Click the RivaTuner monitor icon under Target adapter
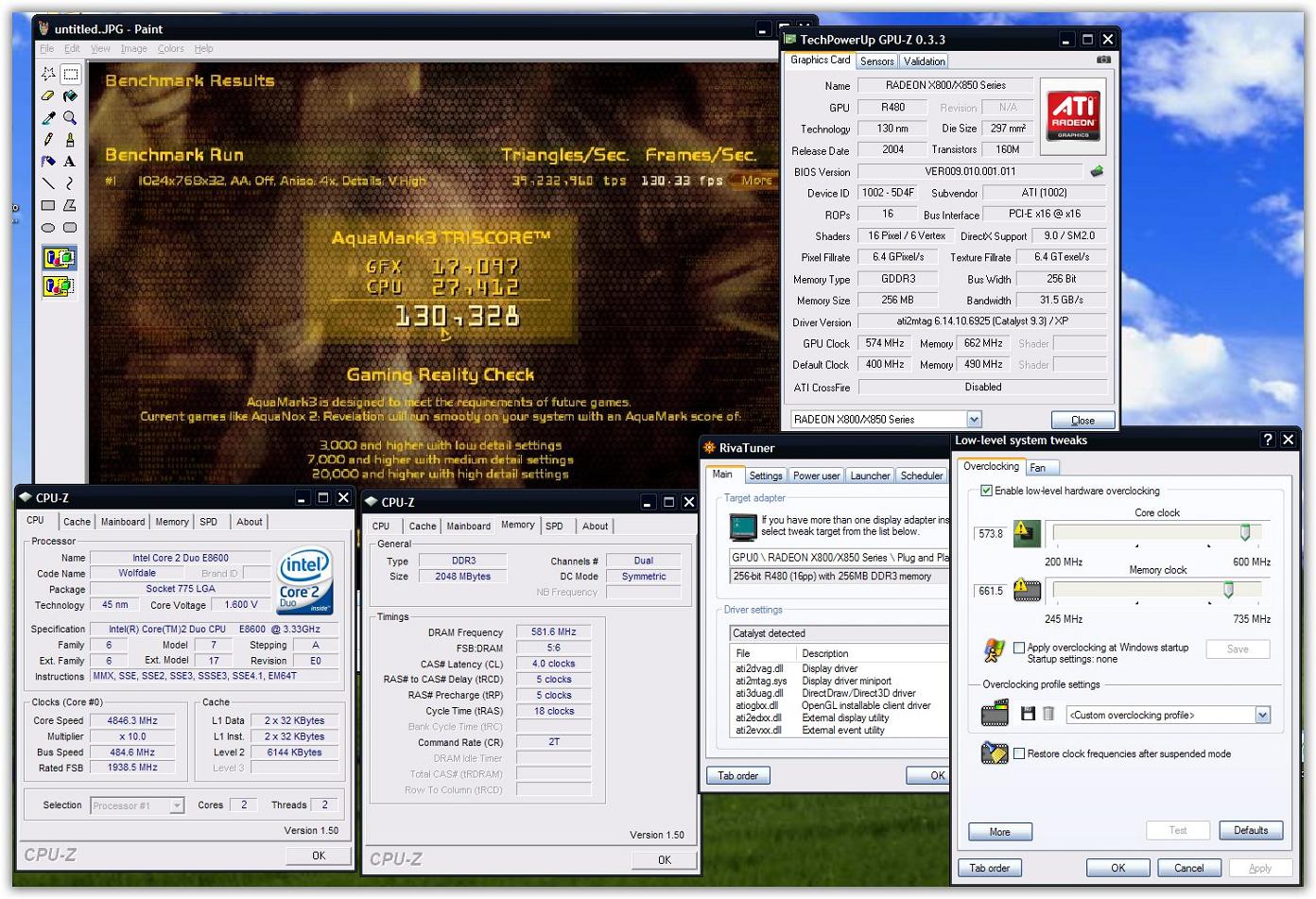 pyautogui.click(x=742, y=526)
